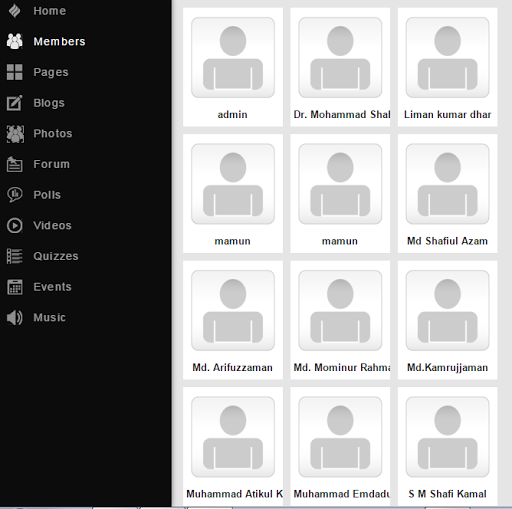The image size is (512, 509).
Task: Click the Events calendar icon
Action: click(x=14, y=287)
